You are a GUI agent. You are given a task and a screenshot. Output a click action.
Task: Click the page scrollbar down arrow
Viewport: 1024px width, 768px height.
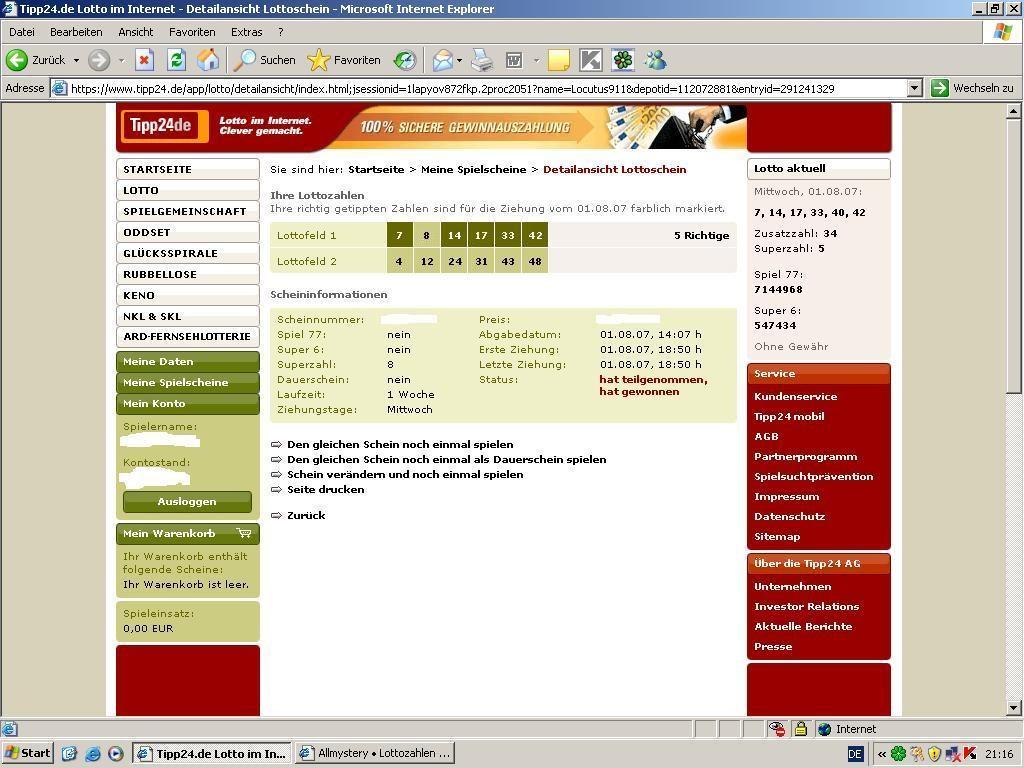tap(1014, 707)
